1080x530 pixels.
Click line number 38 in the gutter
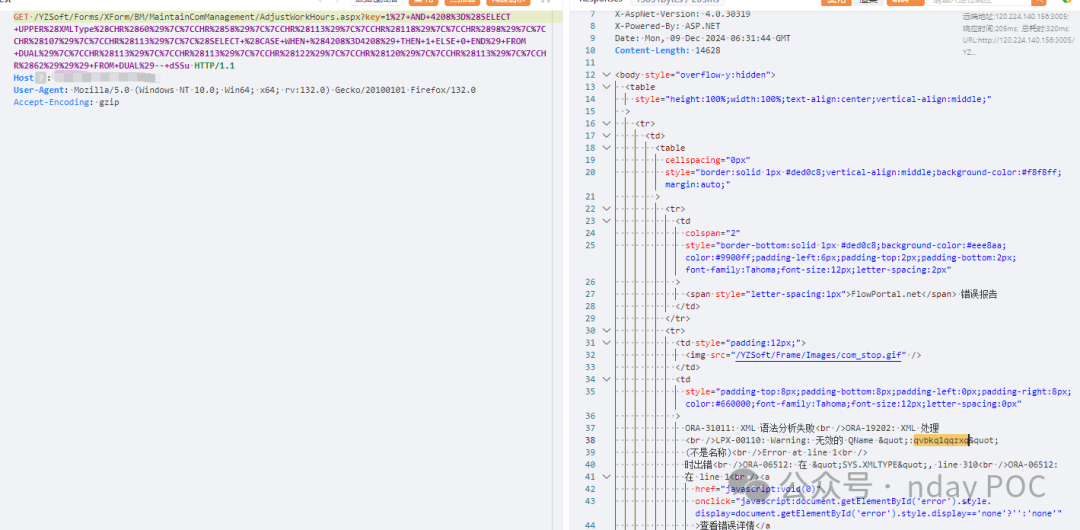point(588,440)
